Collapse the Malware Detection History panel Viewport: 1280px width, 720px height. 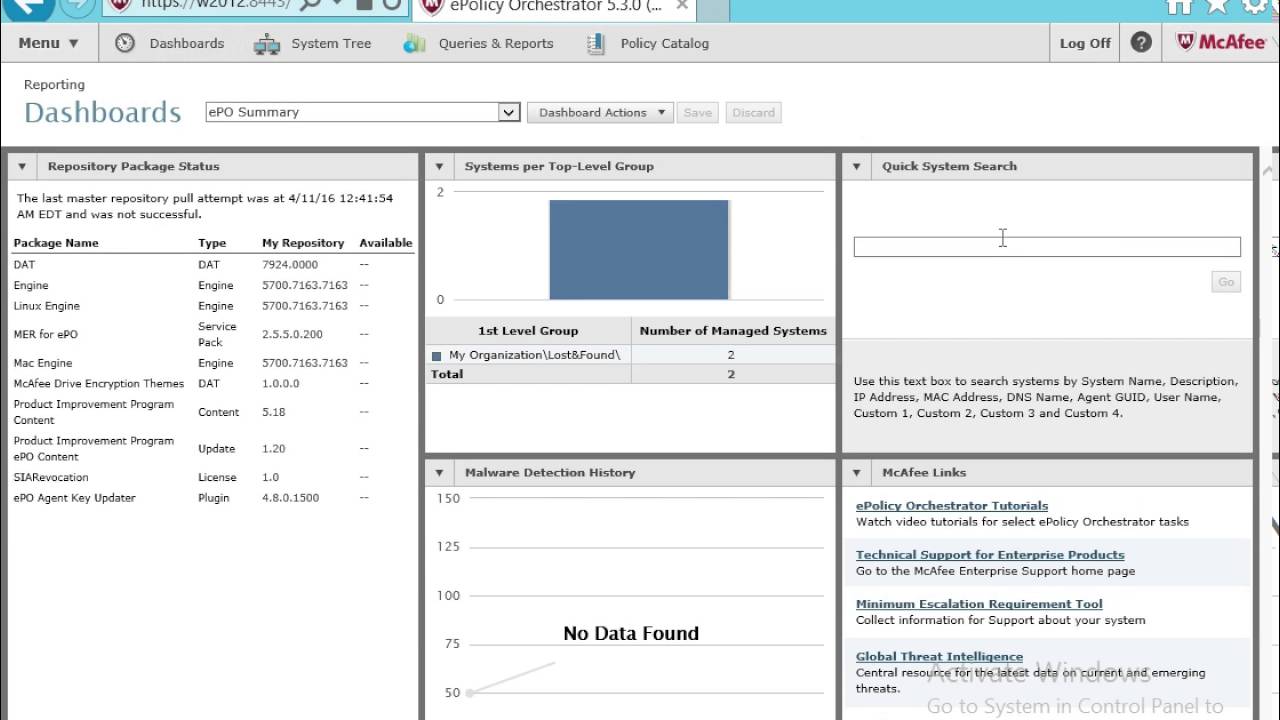439,472
